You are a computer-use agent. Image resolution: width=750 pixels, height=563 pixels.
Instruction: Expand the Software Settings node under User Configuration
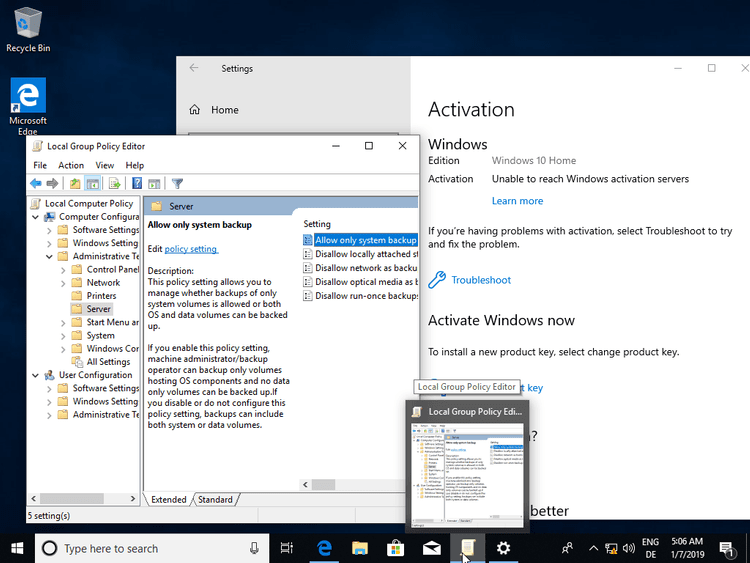(50, 389)
